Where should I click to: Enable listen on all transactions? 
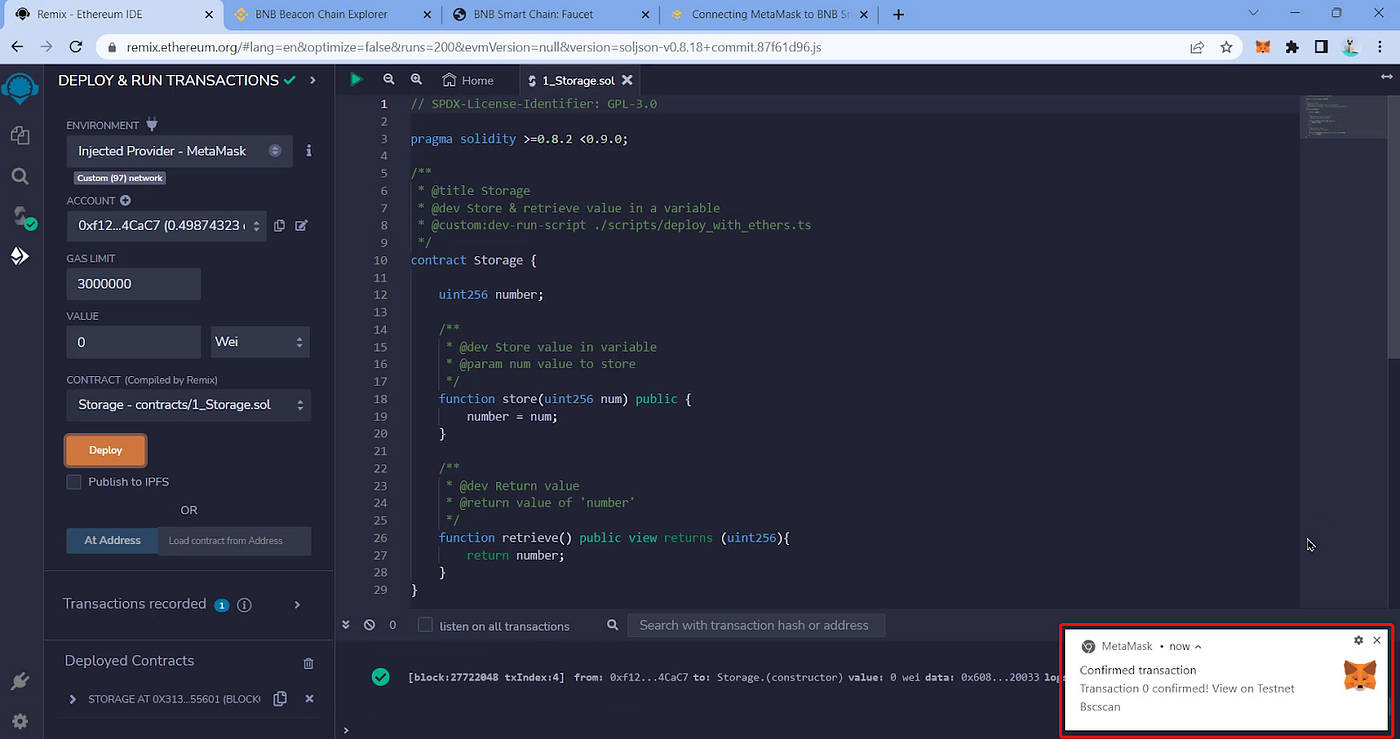[424, 625]
